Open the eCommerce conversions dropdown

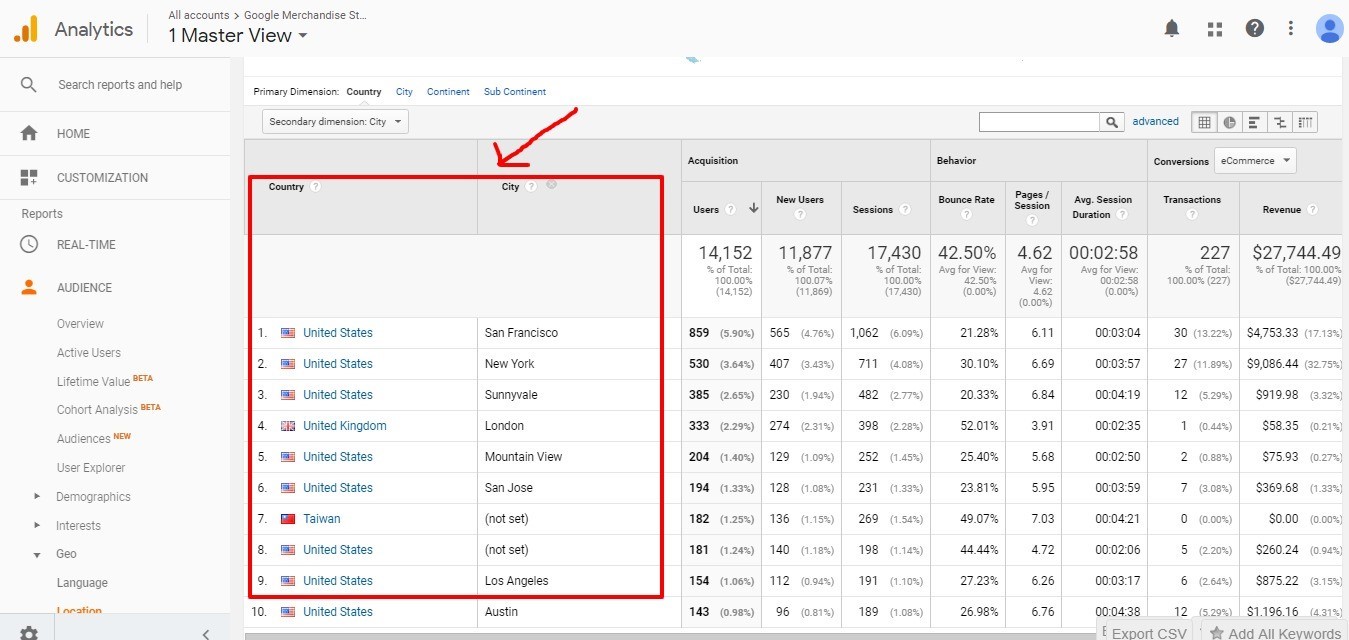[1254, 160]
